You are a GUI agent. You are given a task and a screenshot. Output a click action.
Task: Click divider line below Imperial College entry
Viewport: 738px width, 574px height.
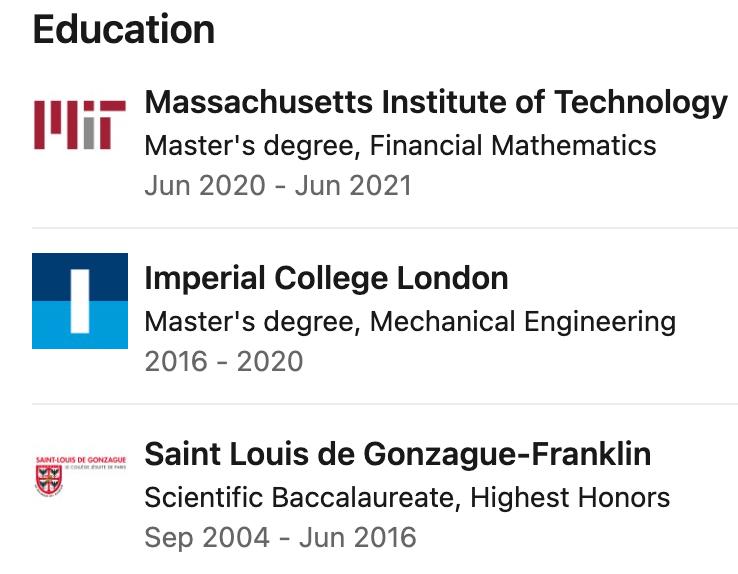tap(385, 405)
